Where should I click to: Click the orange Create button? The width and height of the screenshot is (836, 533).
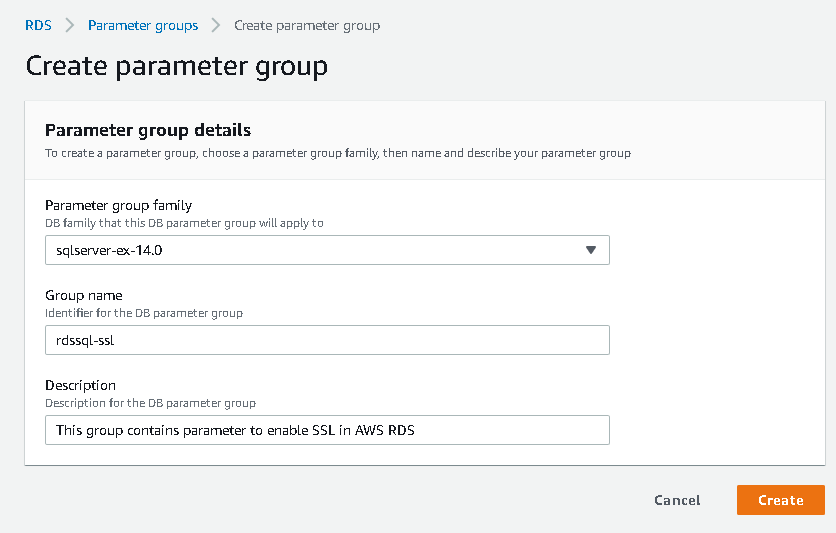pyautogui.click(x=780, y=500)
